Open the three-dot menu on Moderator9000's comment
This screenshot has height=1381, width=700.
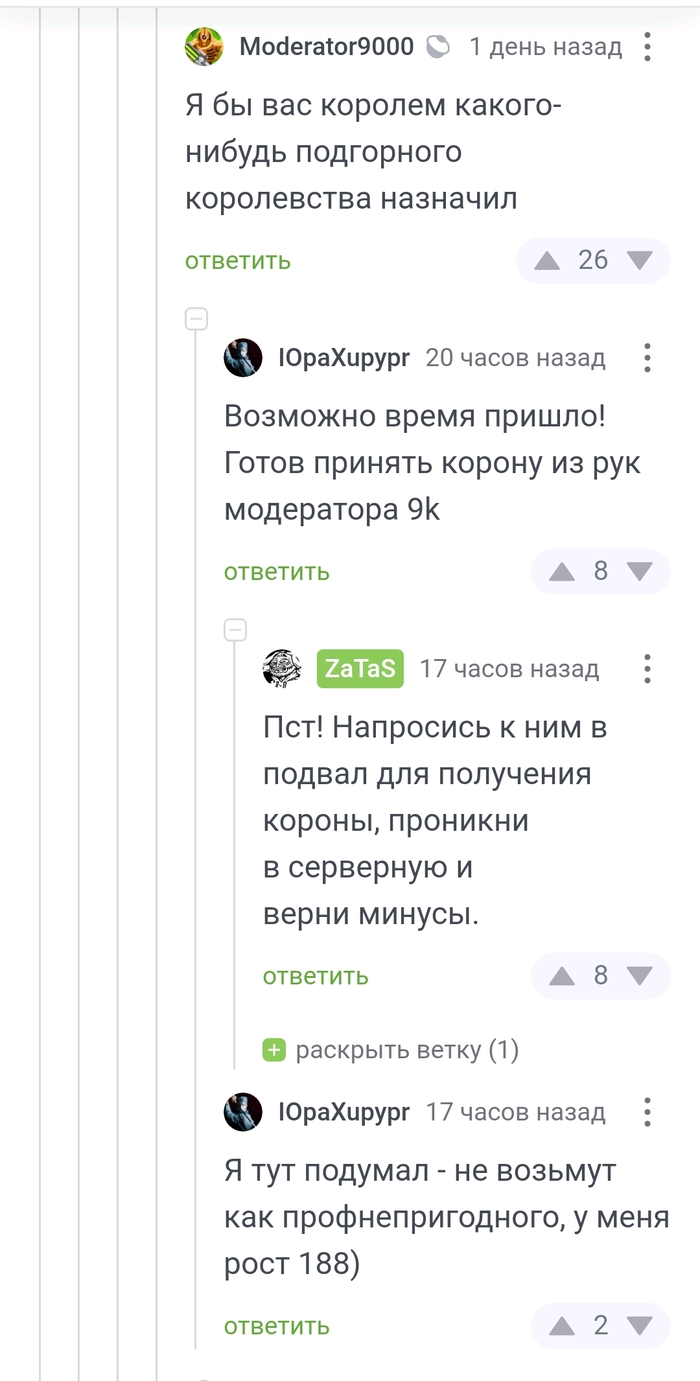coord(648,44)
